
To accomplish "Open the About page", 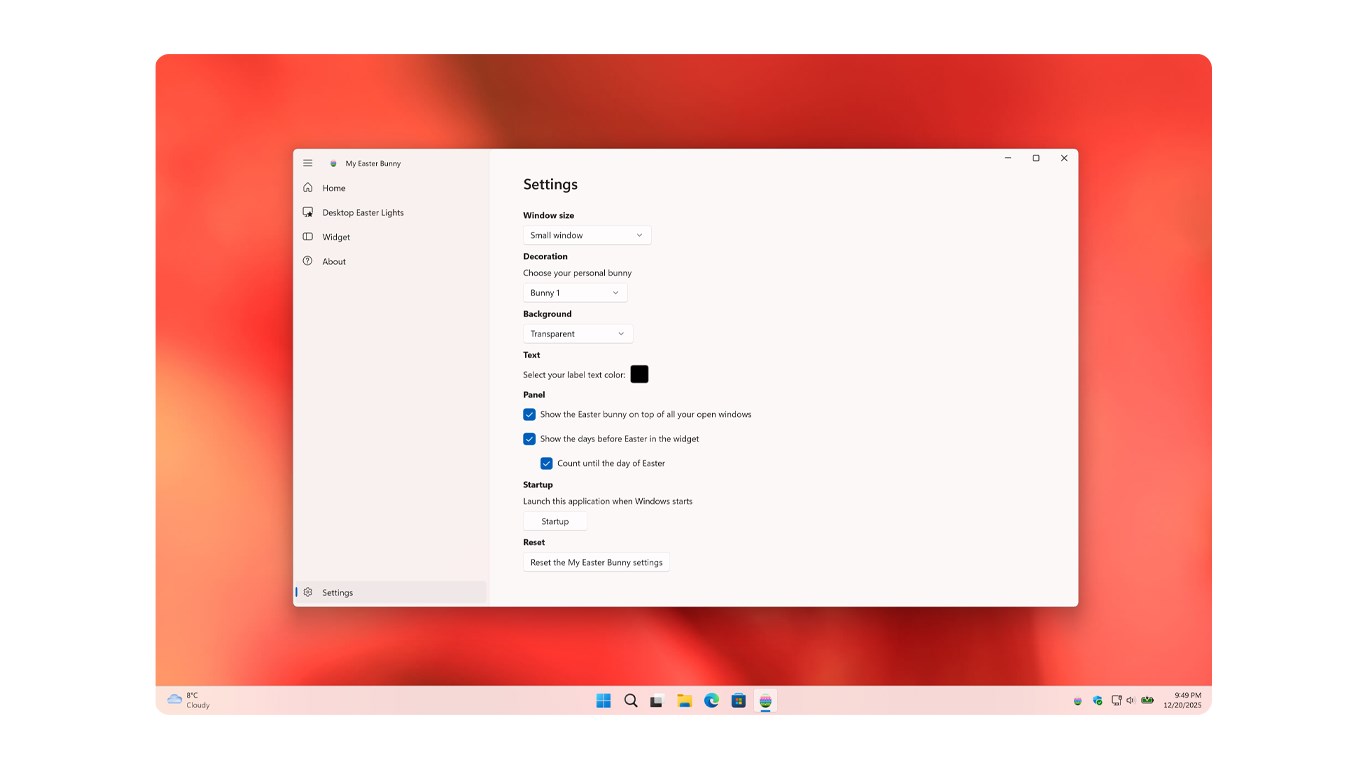I will coord(332,261).
